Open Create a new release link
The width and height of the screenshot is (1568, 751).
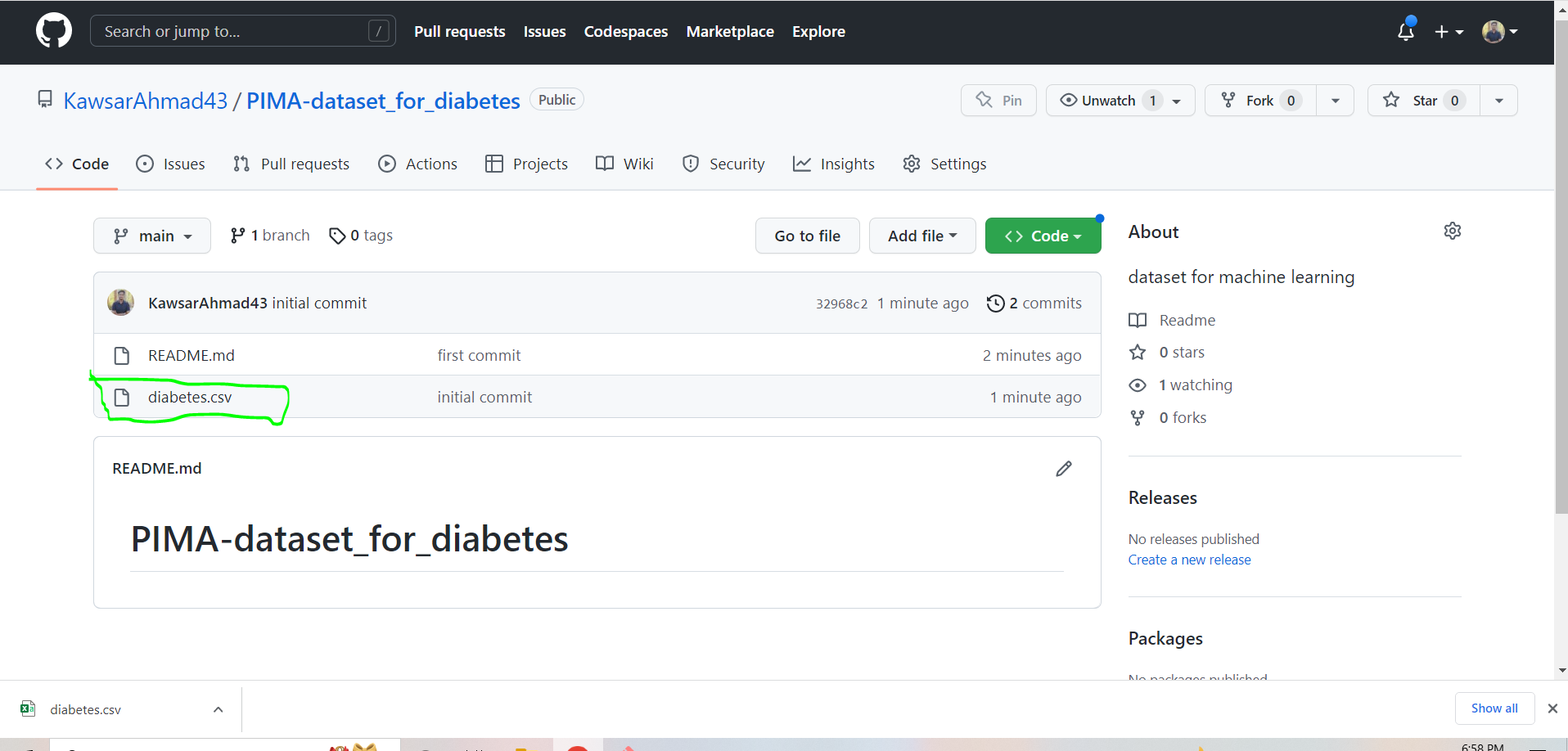tap(1188, 560)
